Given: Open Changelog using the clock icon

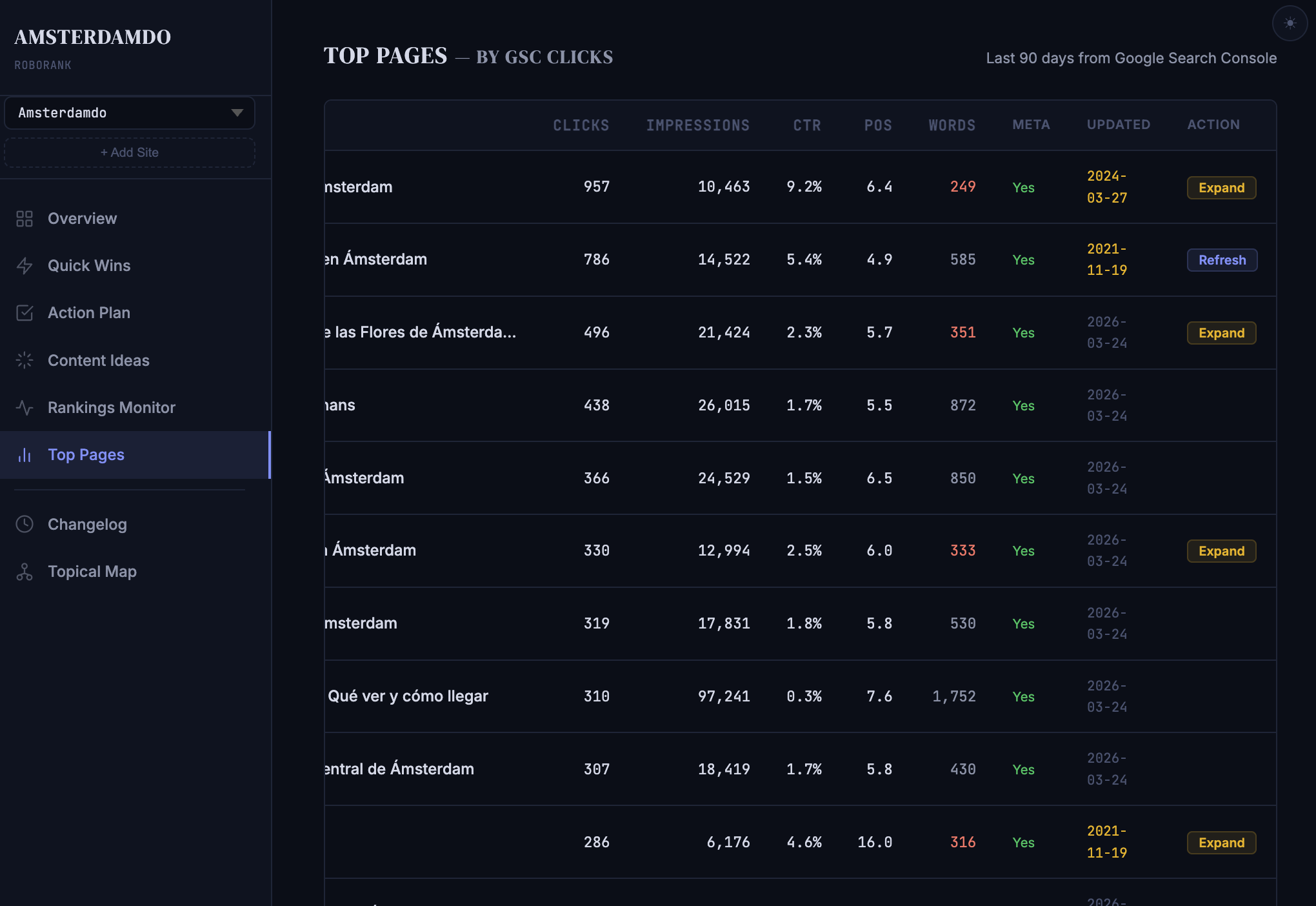Looking at the screenshot, I should [x=25, y=524].
